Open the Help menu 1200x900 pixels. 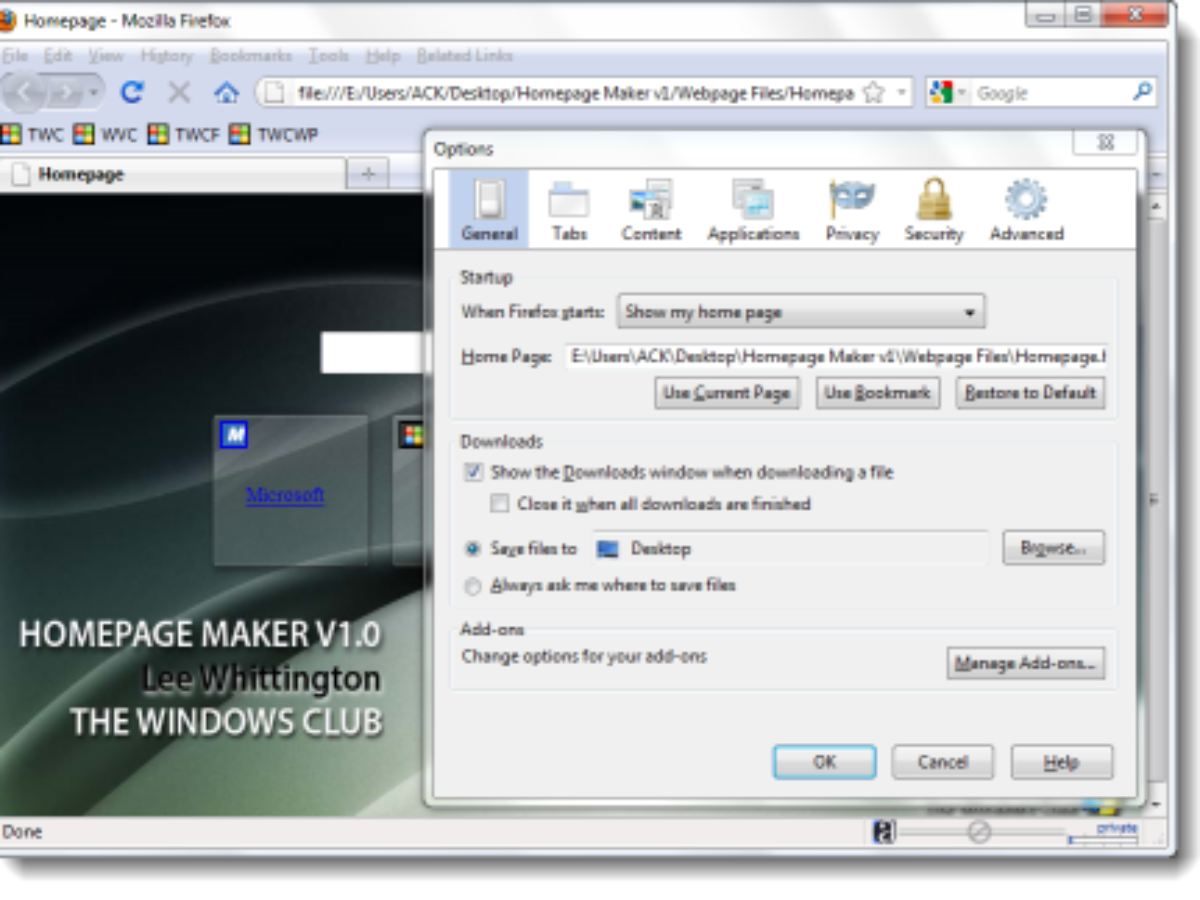(383, 55)
